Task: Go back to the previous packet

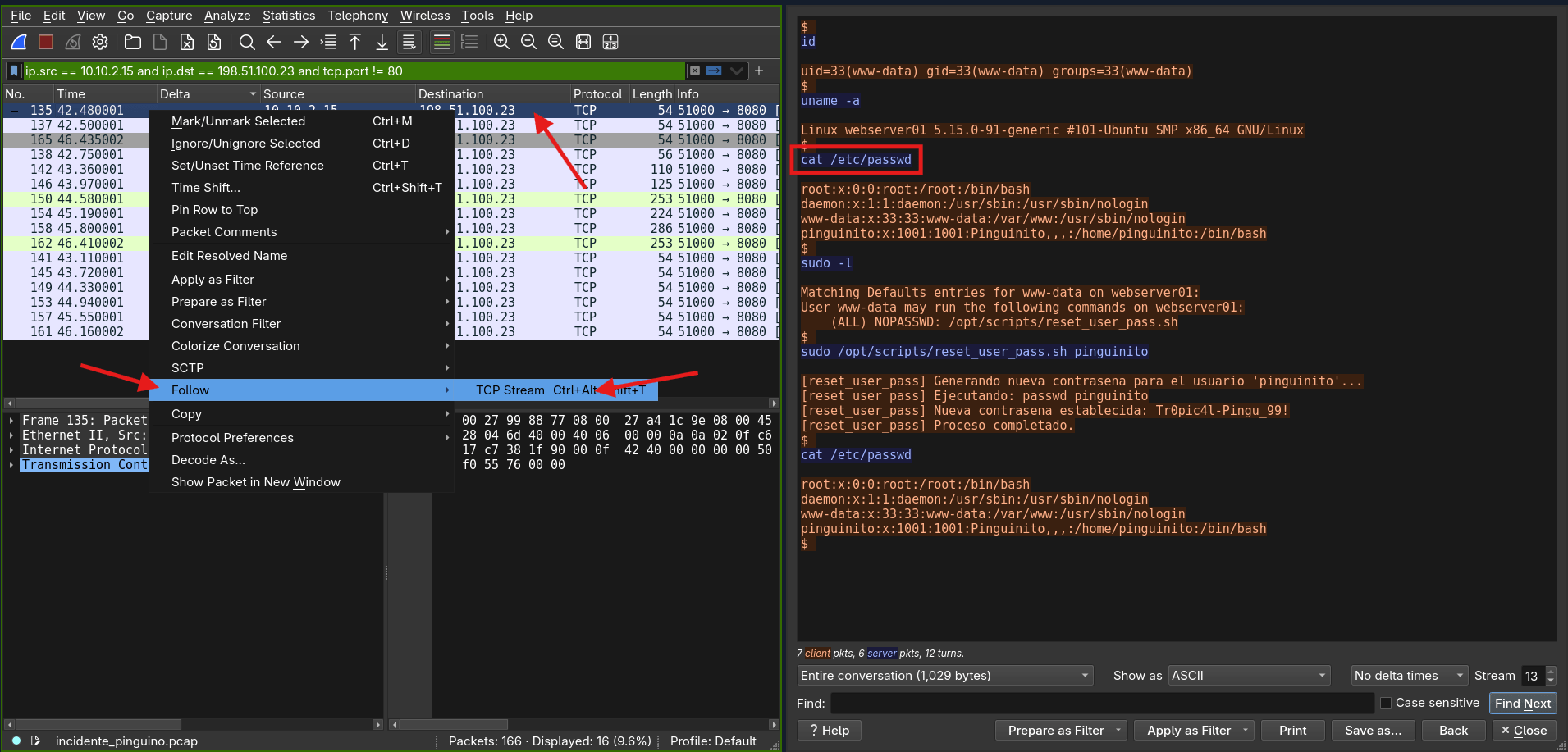Action: (274, 42)
